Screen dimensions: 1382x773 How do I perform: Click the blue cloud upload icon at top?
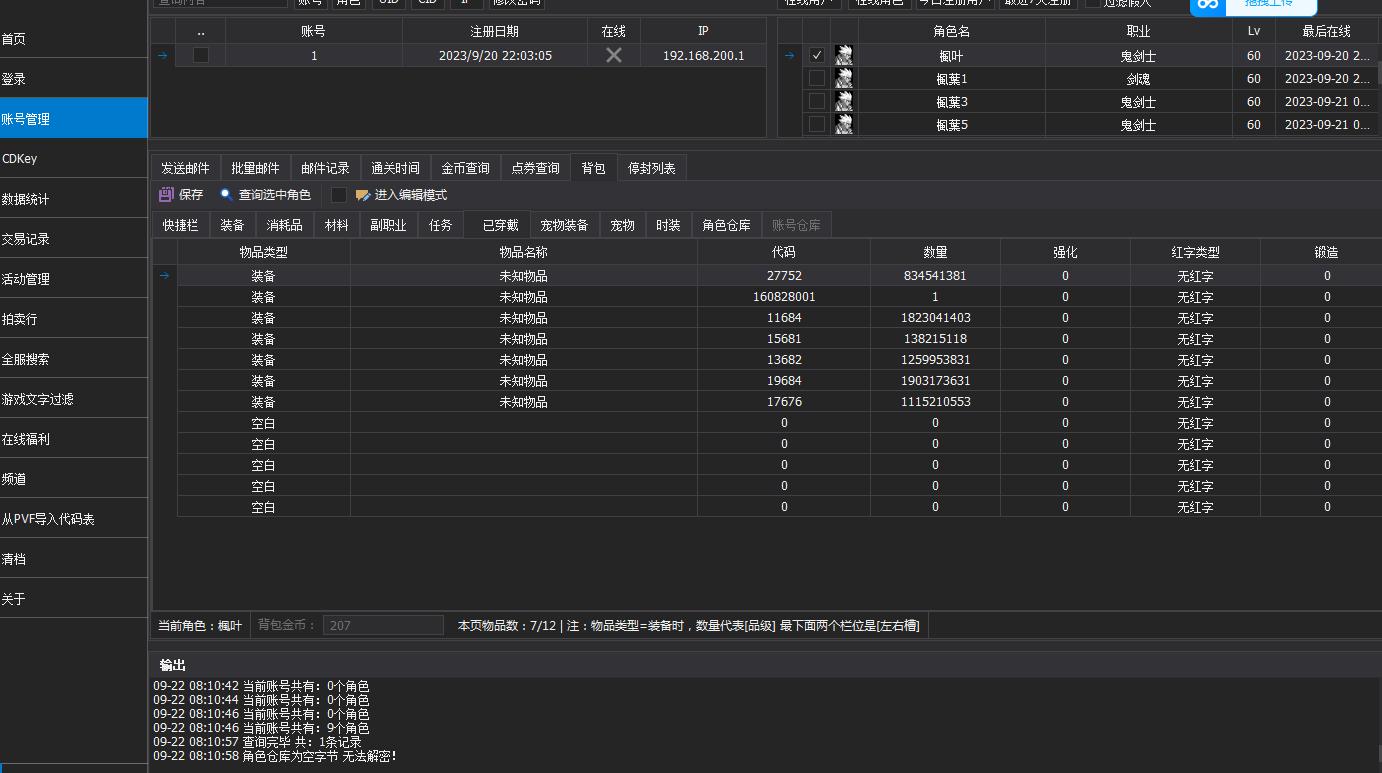1209,5
